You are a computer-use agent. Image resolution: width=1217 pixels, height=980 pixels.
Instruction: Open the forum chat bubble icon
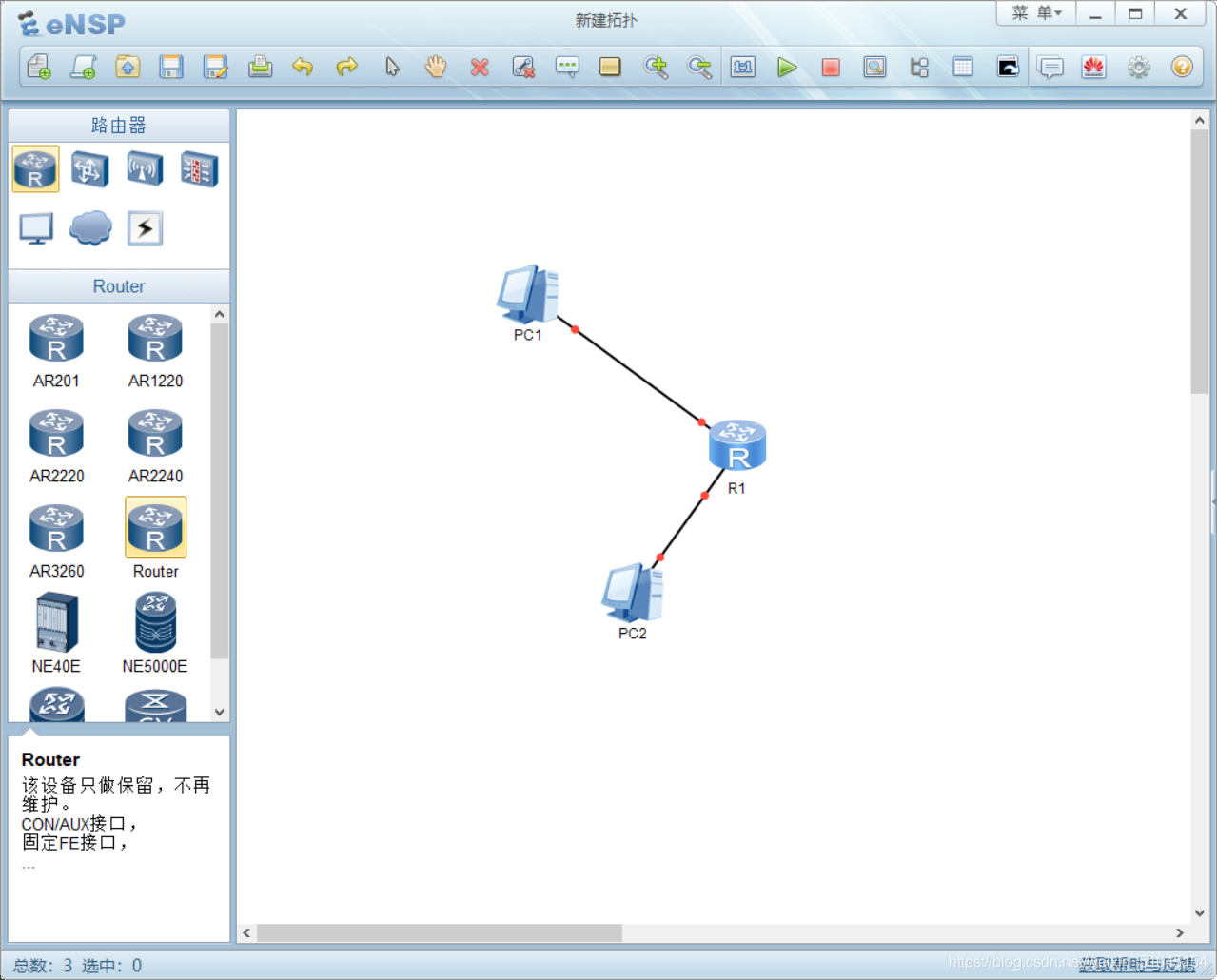(1050, 67)
